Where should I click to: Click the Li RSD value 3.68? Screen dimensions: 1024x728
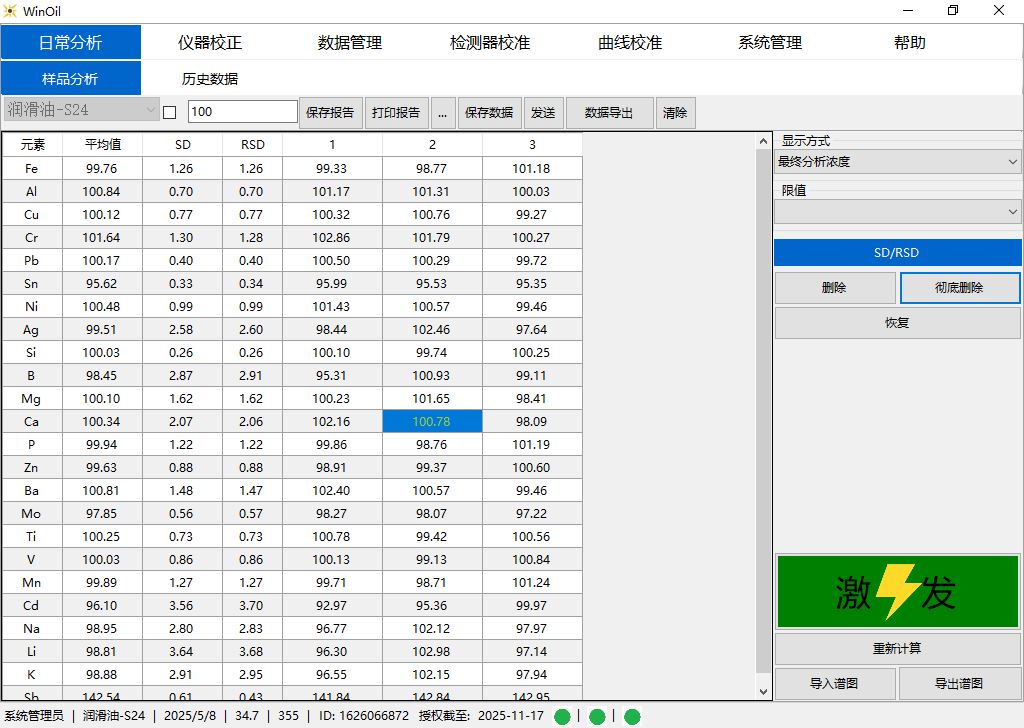click(251, 651)
